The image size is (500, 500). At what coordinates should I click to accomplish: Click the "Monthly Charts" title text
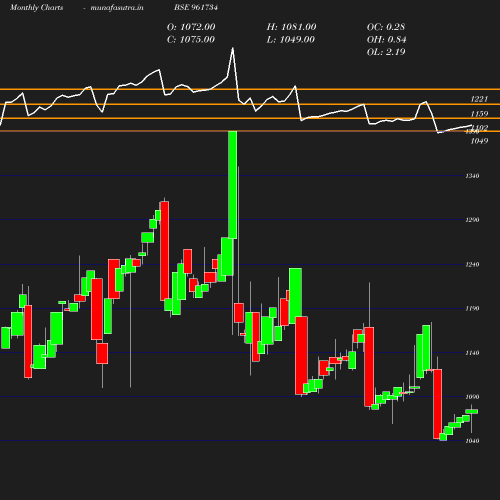(x=36, y=8)
